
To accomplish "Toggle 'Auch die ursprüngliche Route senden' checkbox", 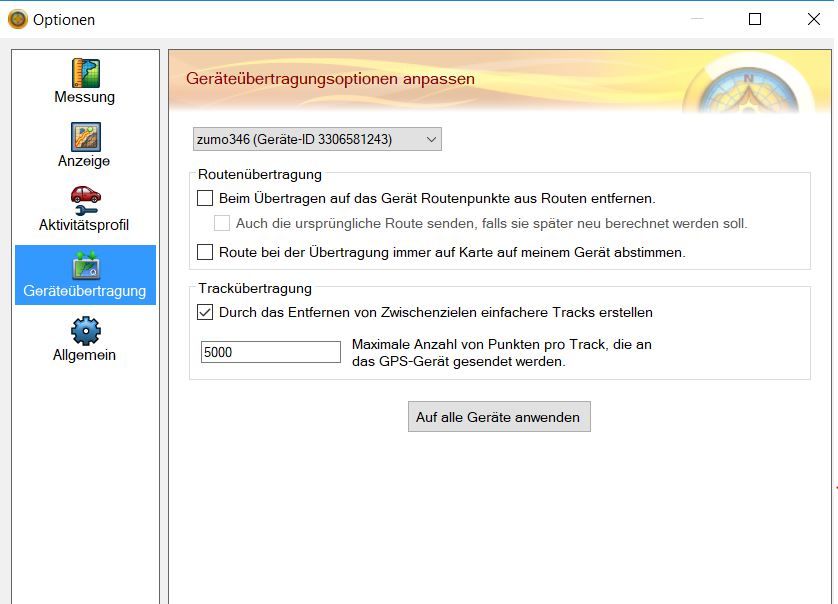I will click(x=222, y=224).
